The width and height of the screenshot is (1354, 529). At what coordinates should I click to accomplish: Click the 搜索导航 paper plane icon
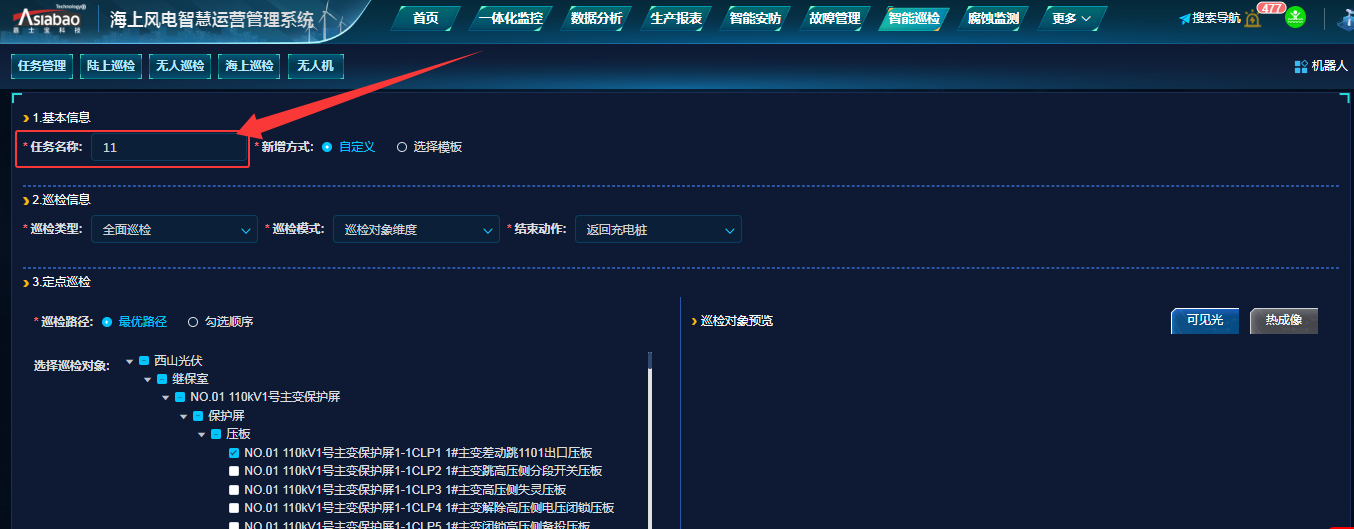pos(1185,19)
